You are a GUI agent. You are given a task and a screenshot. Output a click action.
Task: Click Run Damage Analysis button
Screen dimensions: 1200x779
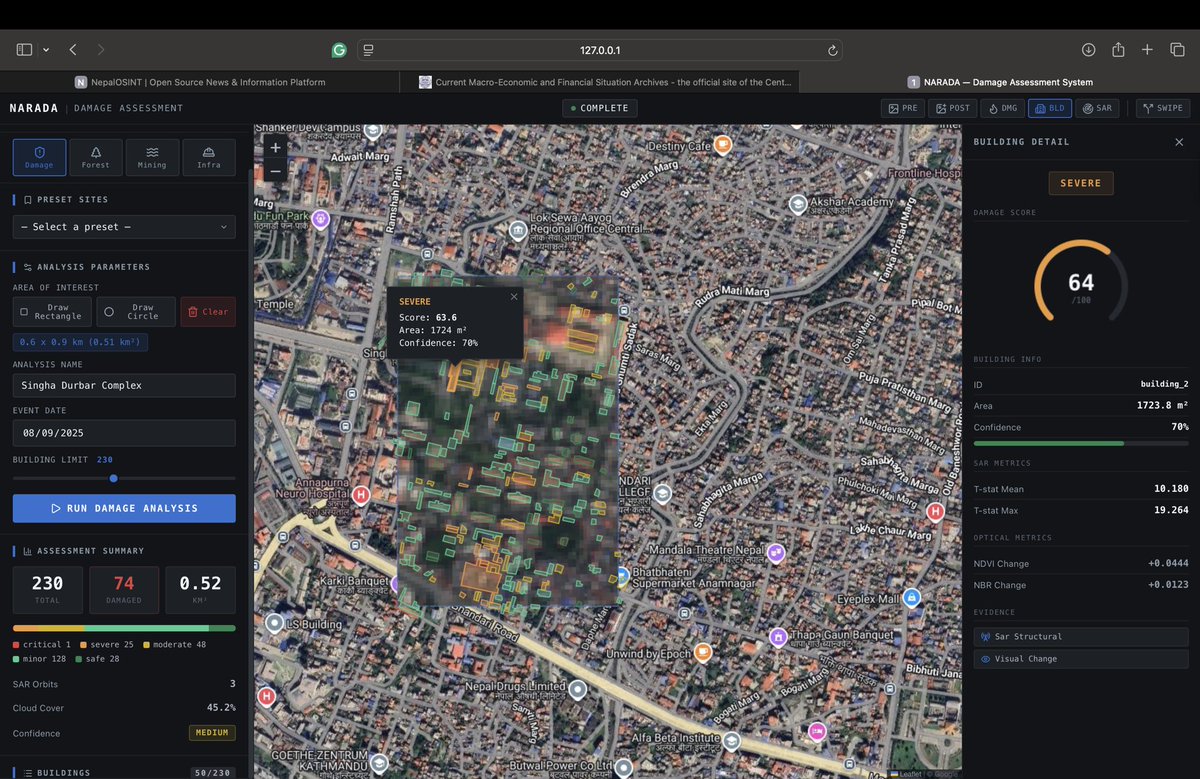[x=124, y=508]
